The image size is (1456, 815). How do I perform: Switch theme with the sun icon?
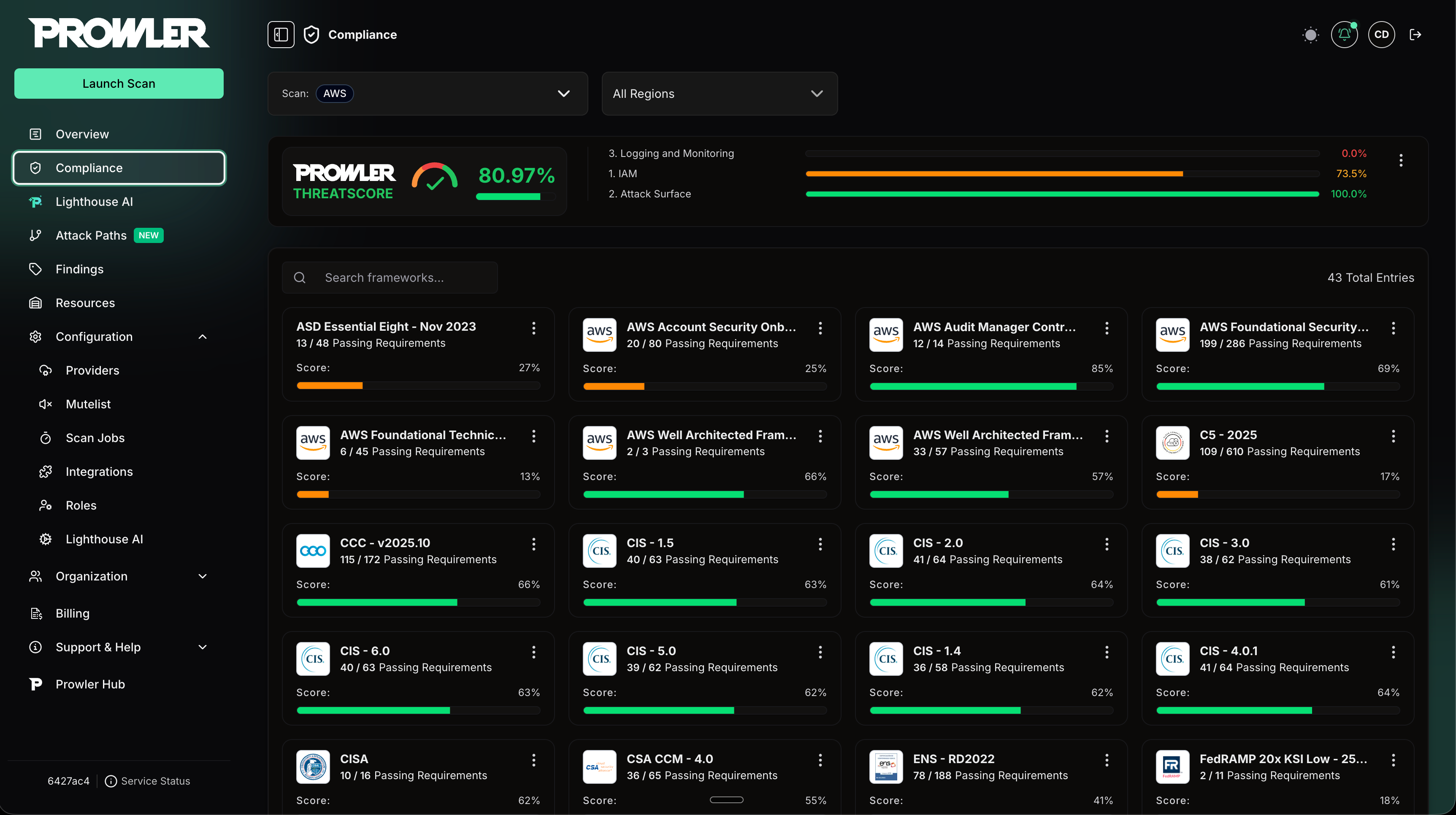(1310, 35)
